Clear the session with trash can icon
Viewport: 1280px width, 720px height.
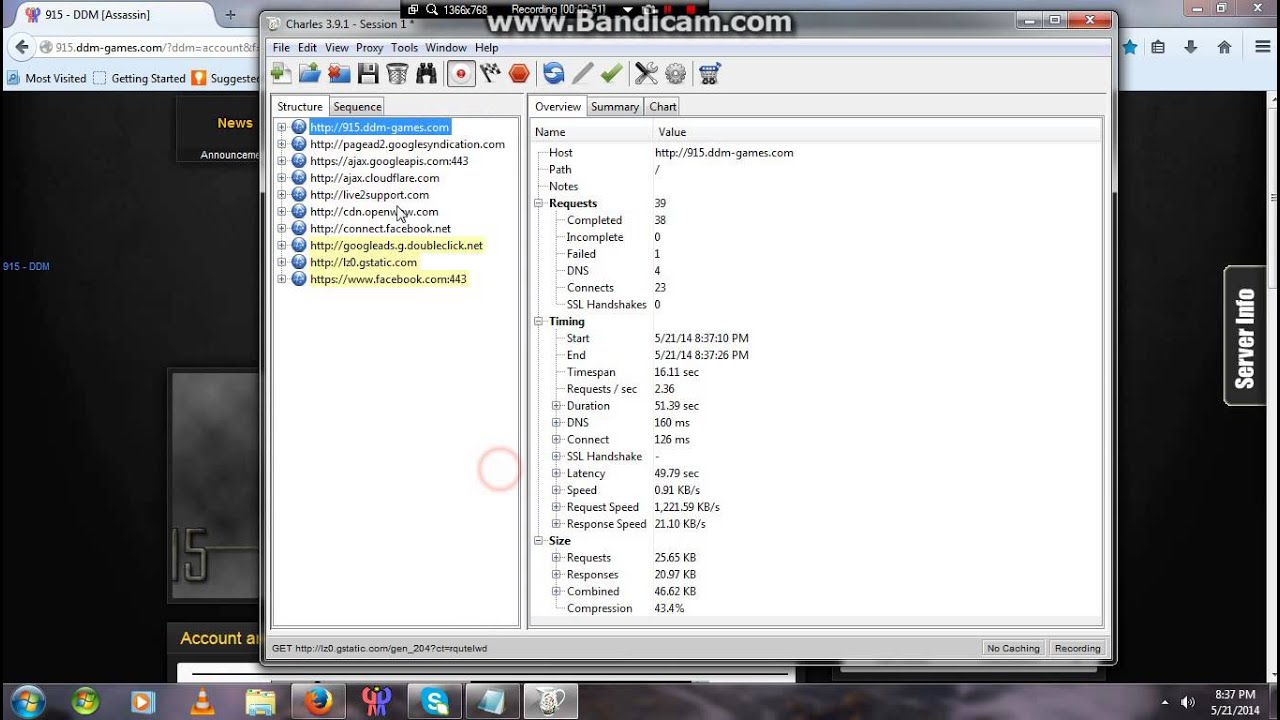coord(397,73)
